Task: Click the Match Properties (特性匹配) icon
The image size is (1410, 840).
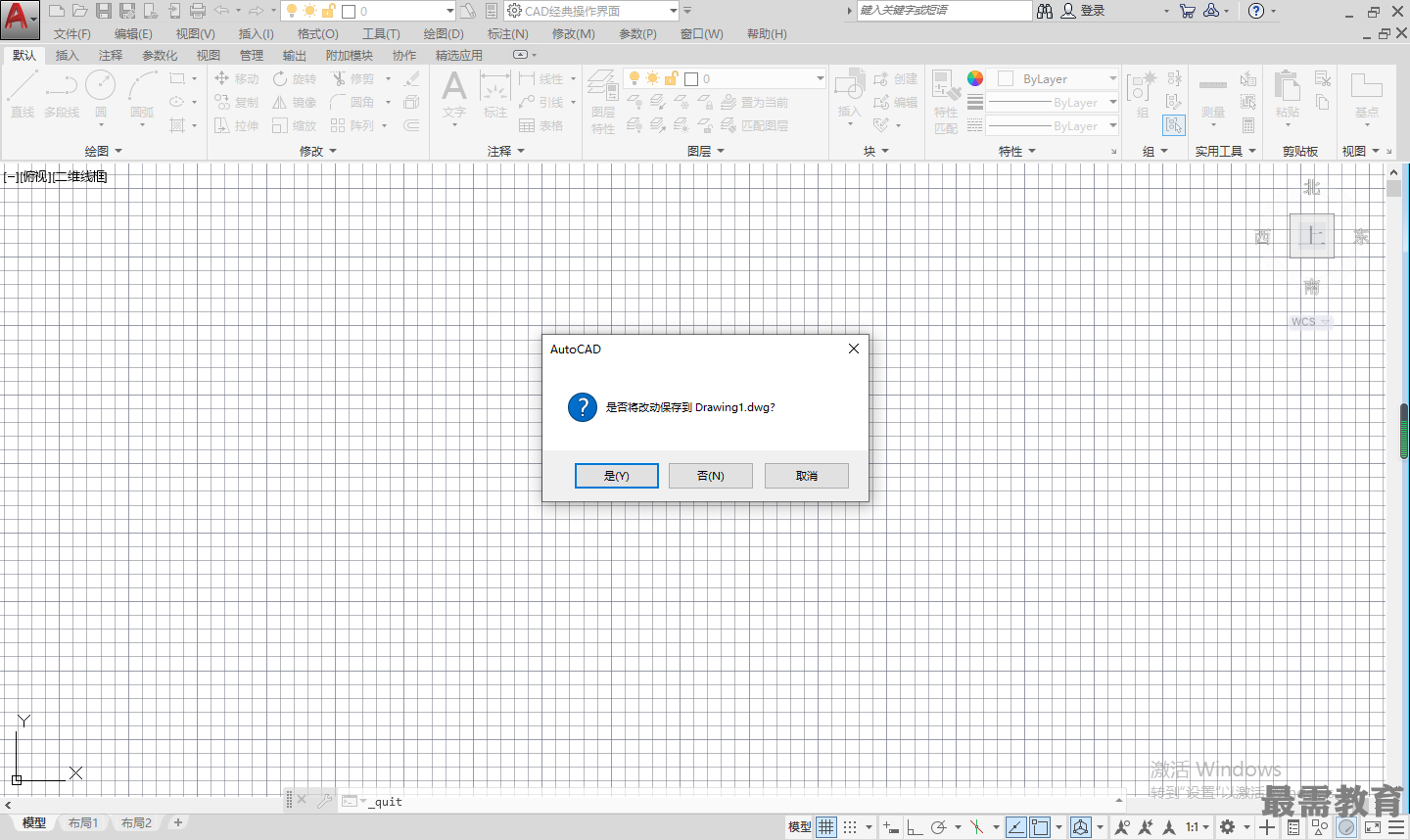Action: coord(946,102)
